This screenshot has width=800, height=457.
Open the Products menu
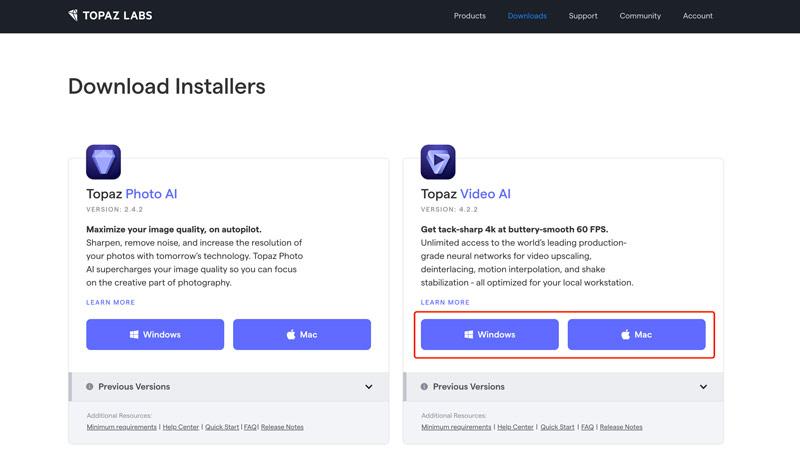[x=469, y=16]
